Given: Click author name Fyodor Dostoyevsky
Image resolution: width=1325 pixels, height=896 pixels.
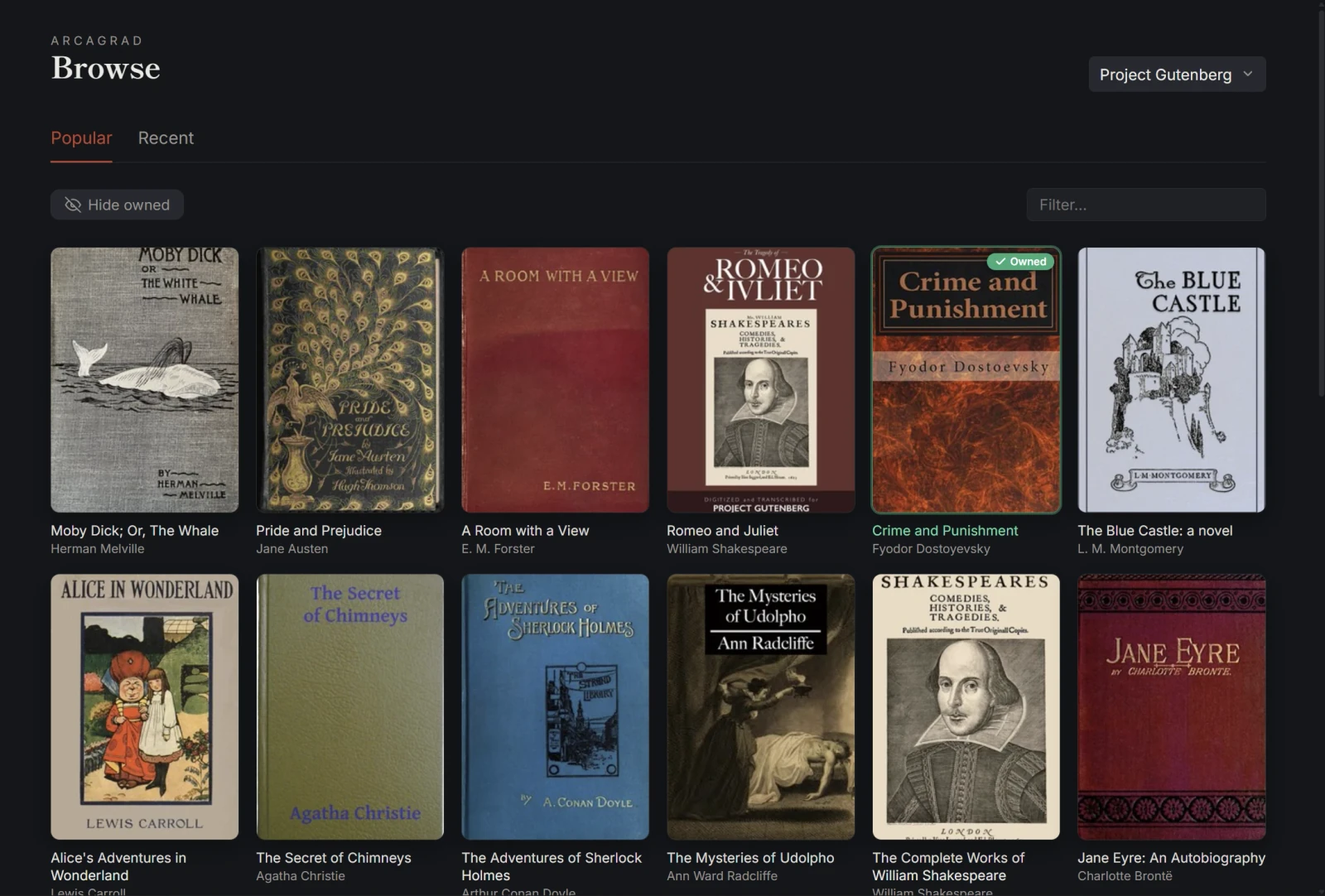Looking at the screenshot, I should pos(931,549).
